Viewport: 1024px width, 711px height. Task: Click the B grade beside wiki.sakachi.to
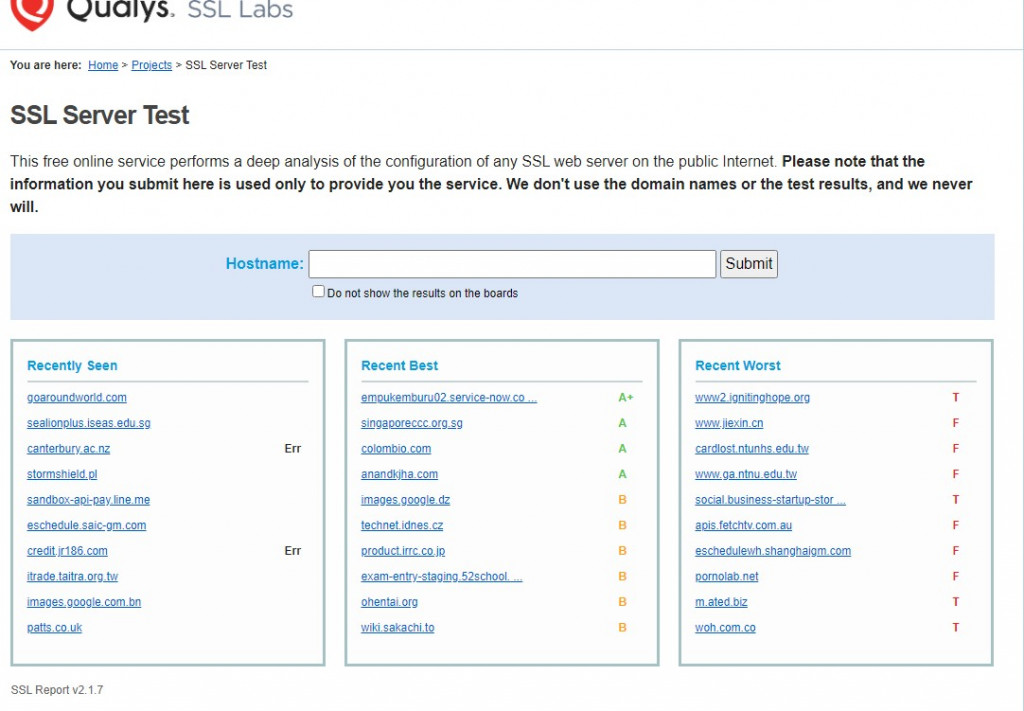tap(622, 627)
